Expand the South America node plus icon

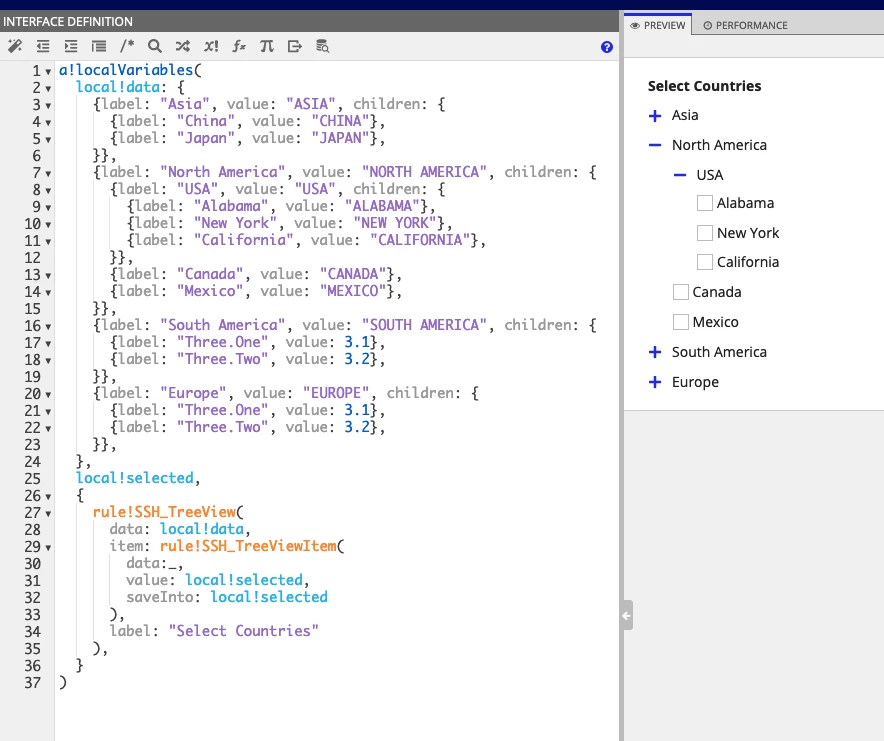pyautogui.click(x=655, y=352)
